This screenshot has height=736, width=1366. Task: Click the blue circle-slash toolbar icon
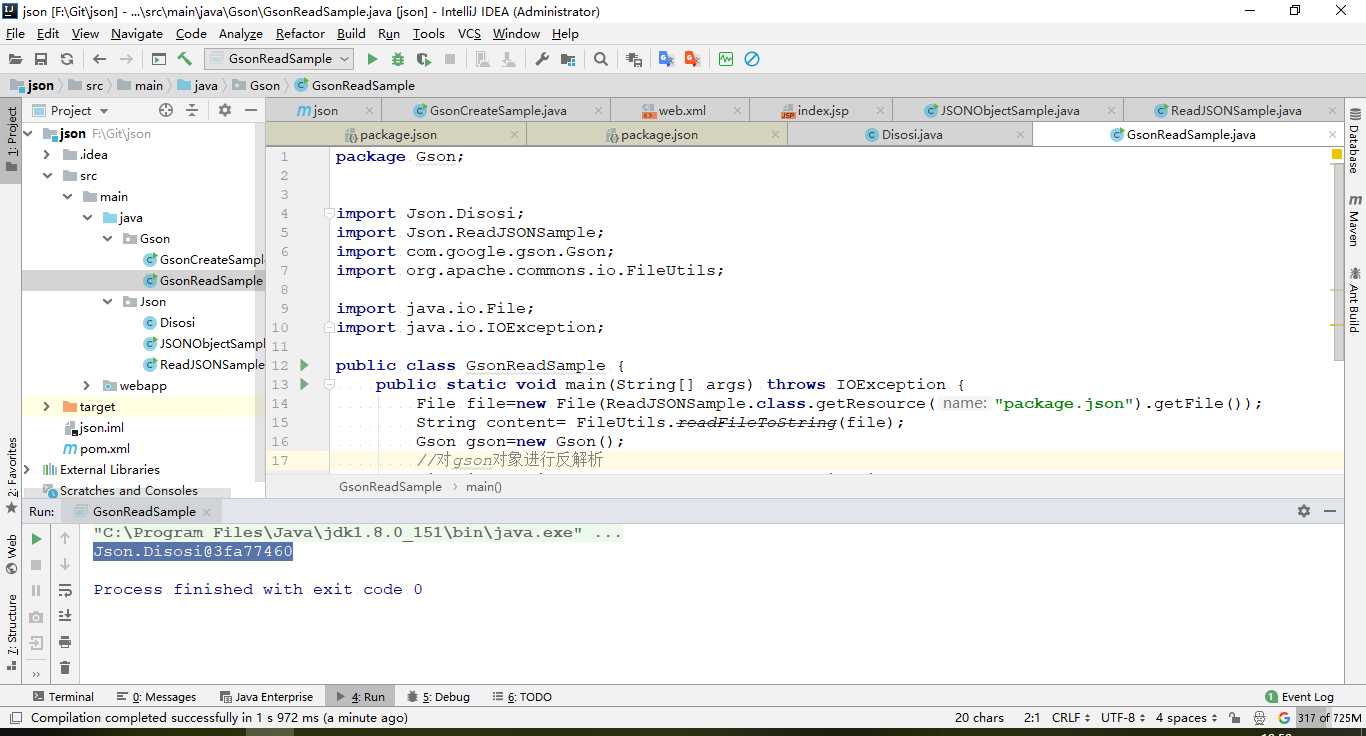(x=752, y=59)
